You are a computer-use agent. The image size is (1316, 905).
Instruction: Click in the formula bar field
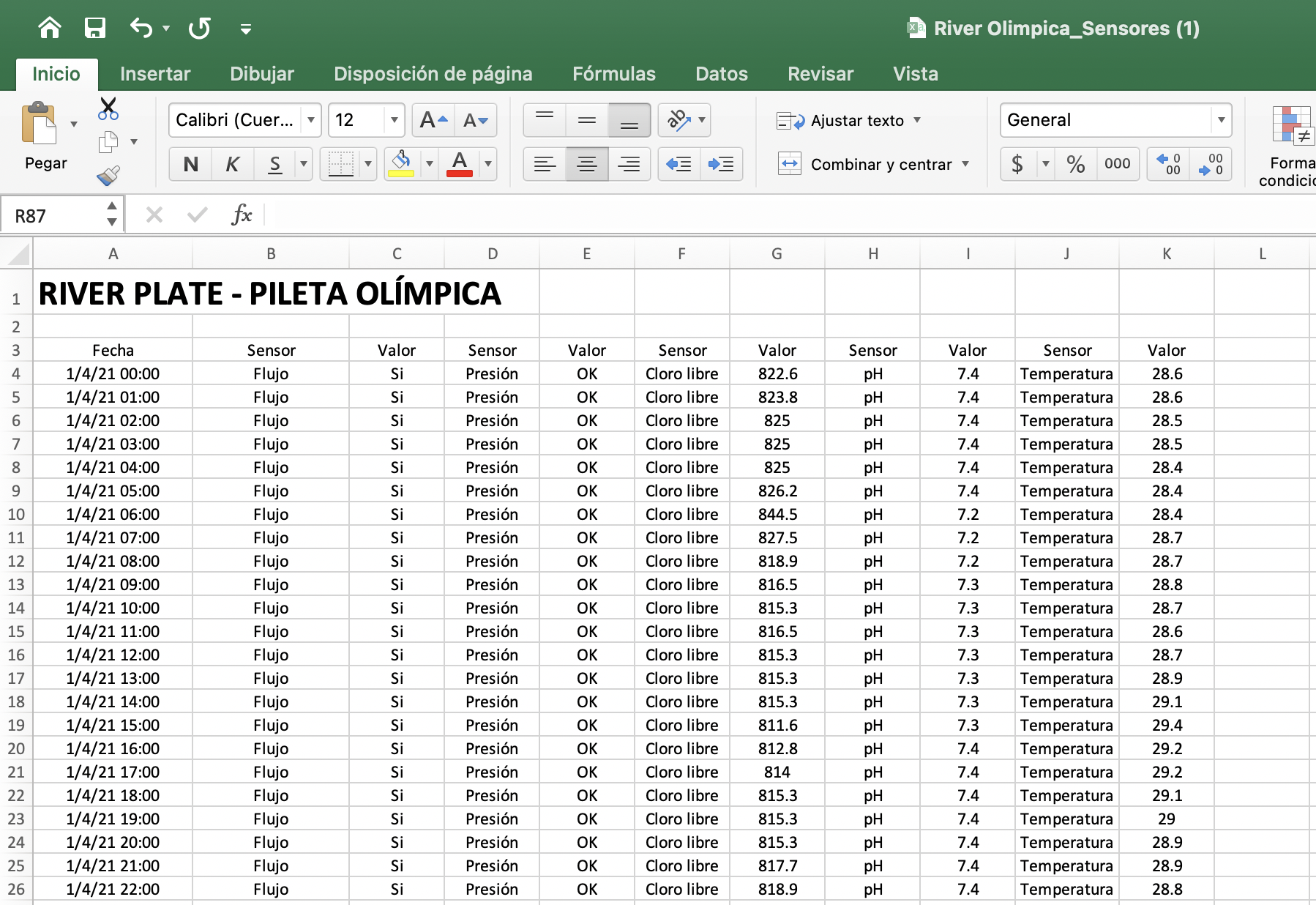tap(790, 215)
